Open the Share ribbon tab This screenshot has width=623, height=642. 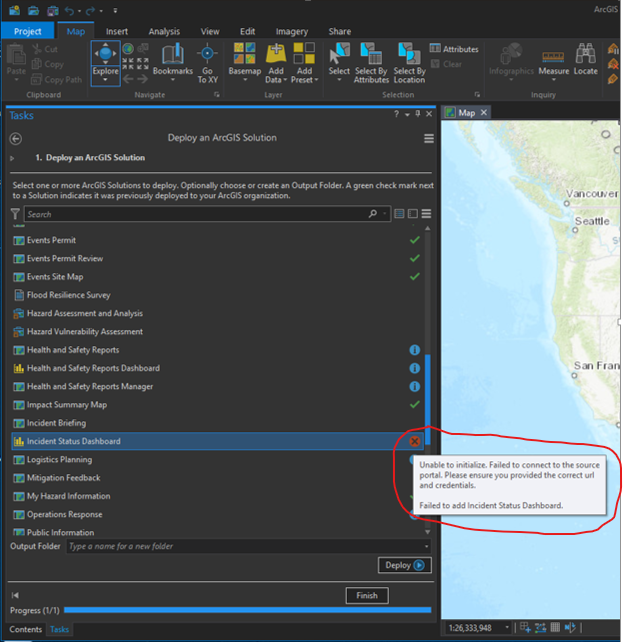(339, 32)
